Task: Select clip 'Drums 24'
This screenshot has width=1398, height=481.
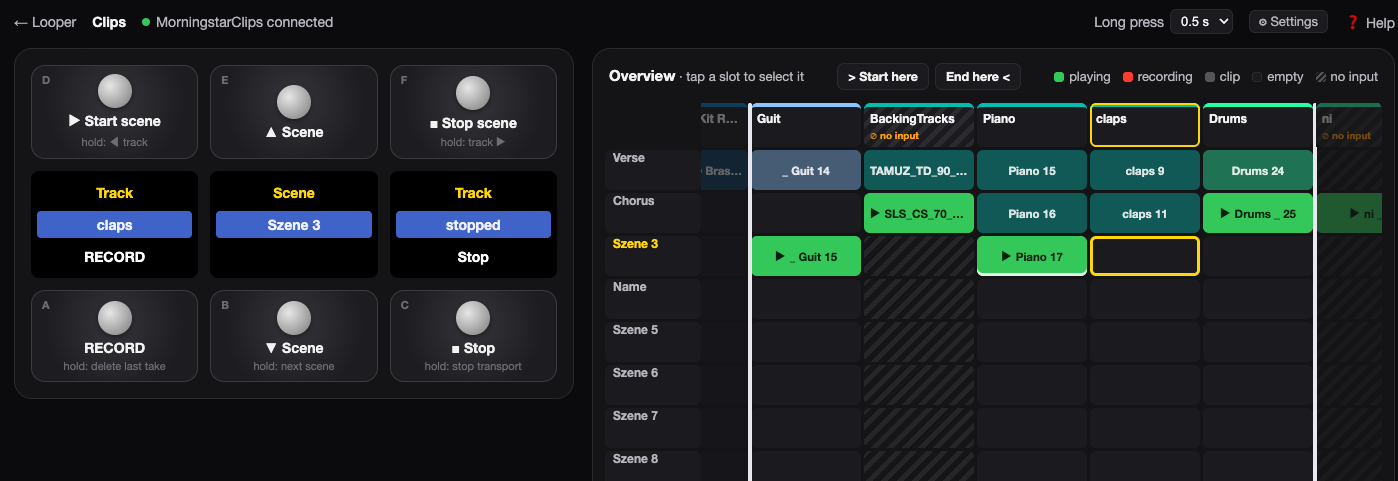Action: coord(1258,170)
